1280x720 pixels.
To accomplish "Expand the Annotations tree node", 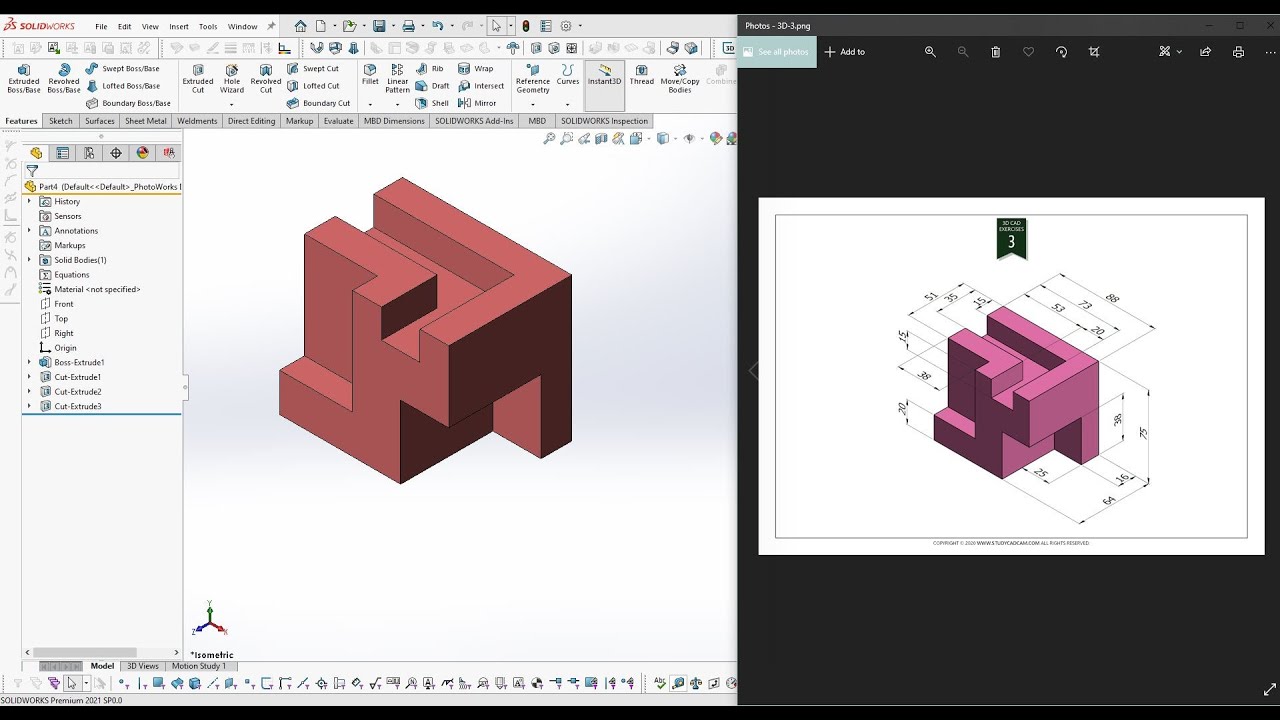I will (x=29, y=231).
